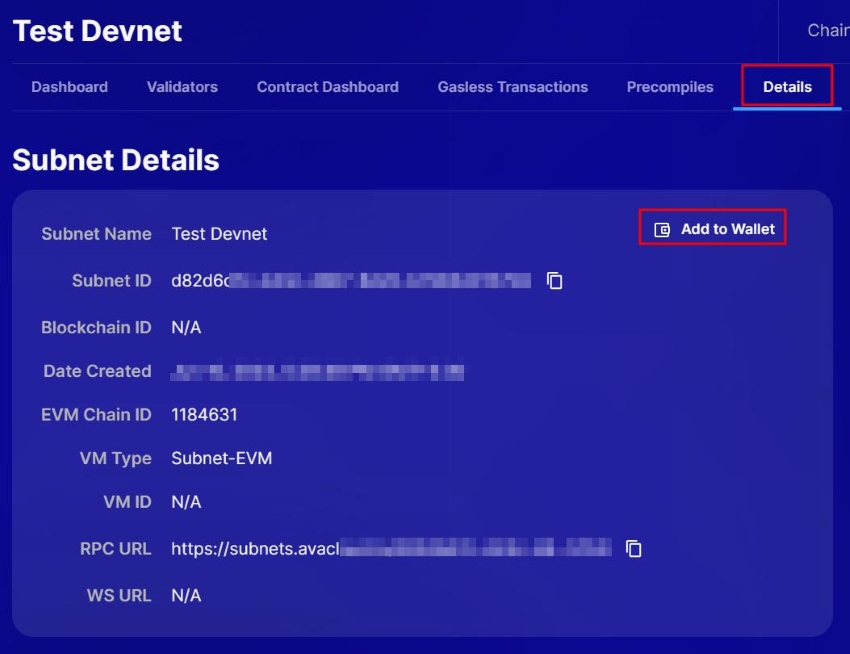Open the Precompiles tab
The height and width of the screenshot is (654, 850).
pos(669,87)
